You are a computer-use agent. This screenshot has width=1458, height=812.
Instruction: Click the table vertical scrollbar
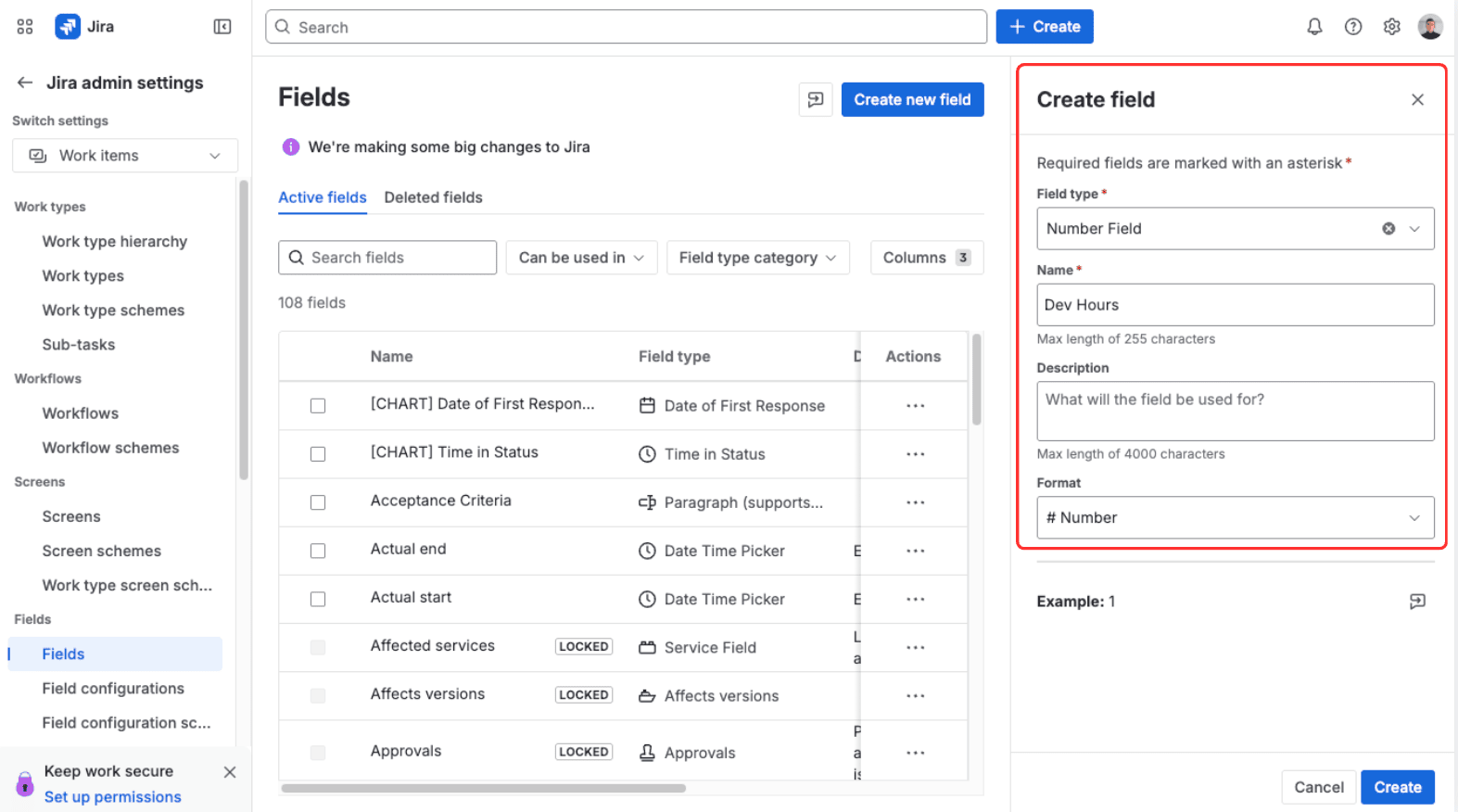976,379
